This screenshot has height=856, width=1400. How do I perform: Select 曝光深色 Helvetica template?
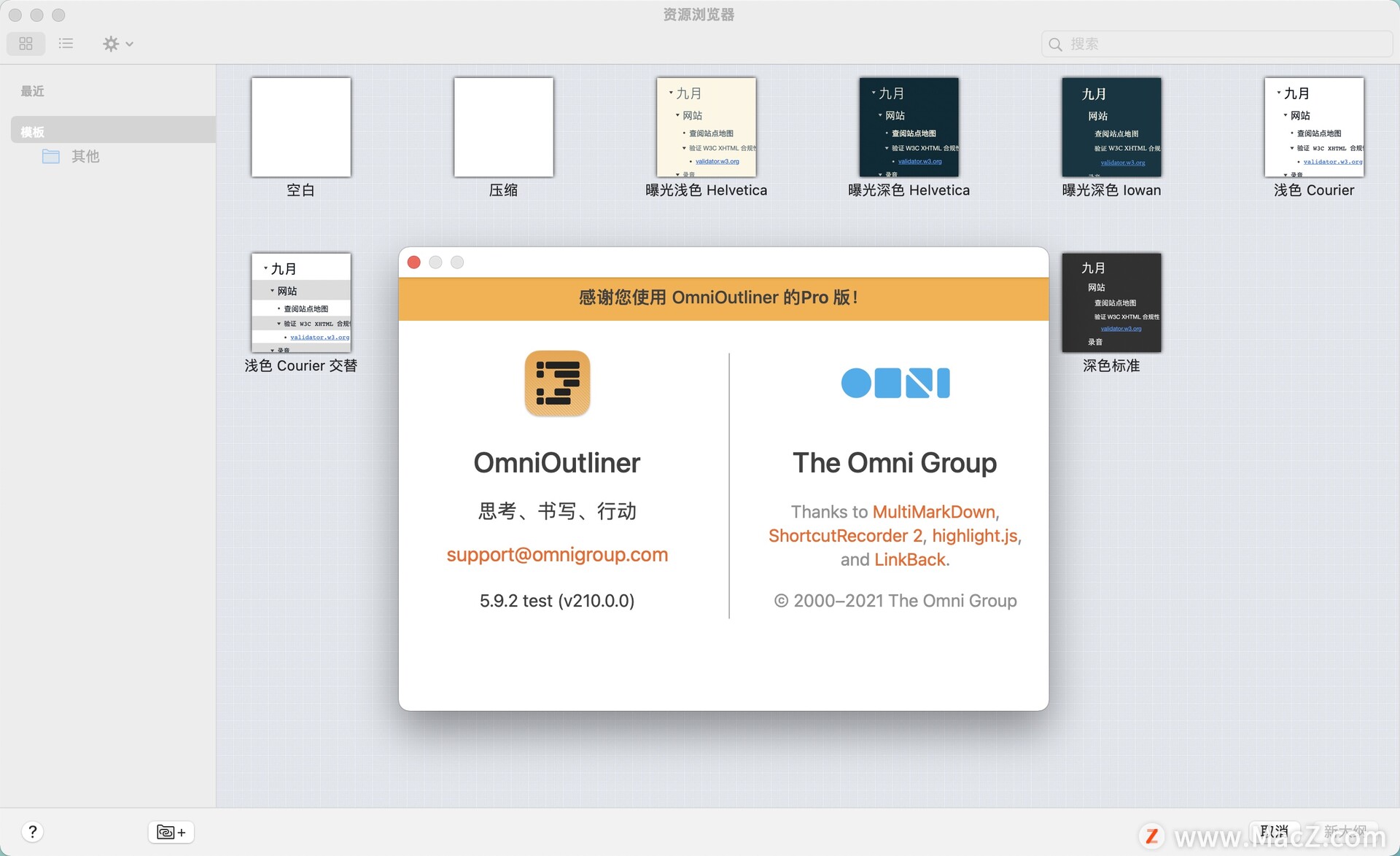click(x=909, y=127)
